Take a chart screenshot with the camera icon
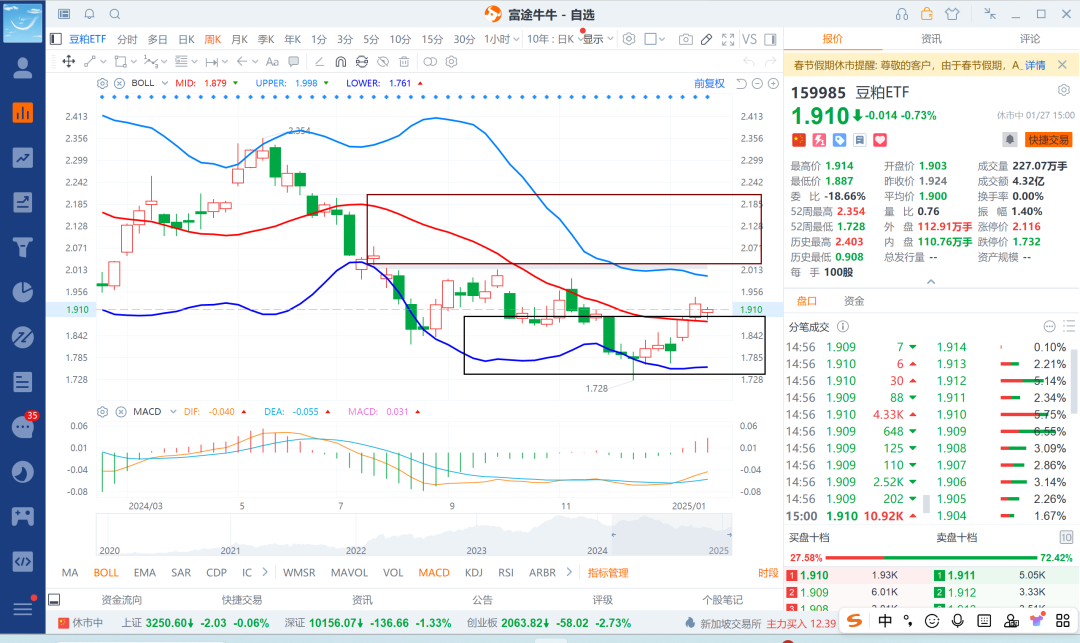 click(685, 39)
